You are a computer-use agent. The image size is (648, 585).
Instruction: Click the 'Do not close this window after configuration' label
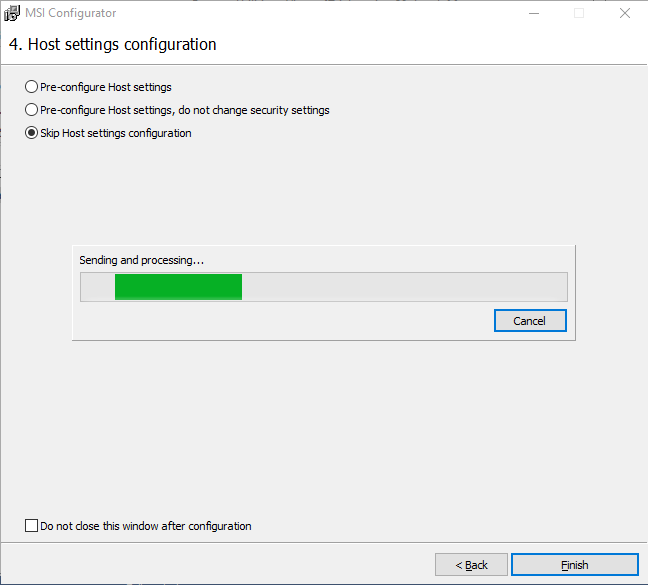[146, 526]
